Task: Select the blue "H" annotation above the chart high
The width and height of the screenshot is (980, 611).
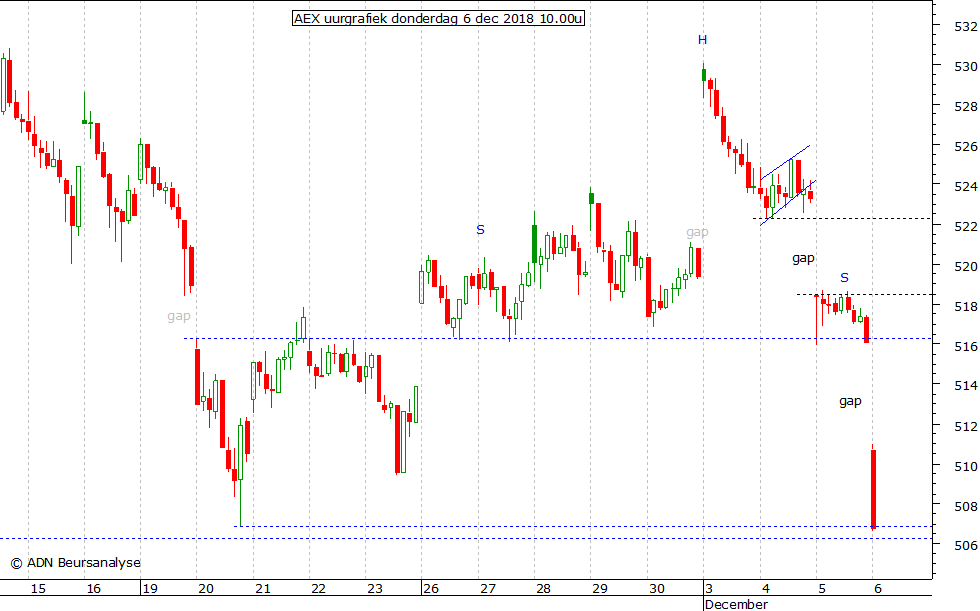Action: tap(702, 40)
